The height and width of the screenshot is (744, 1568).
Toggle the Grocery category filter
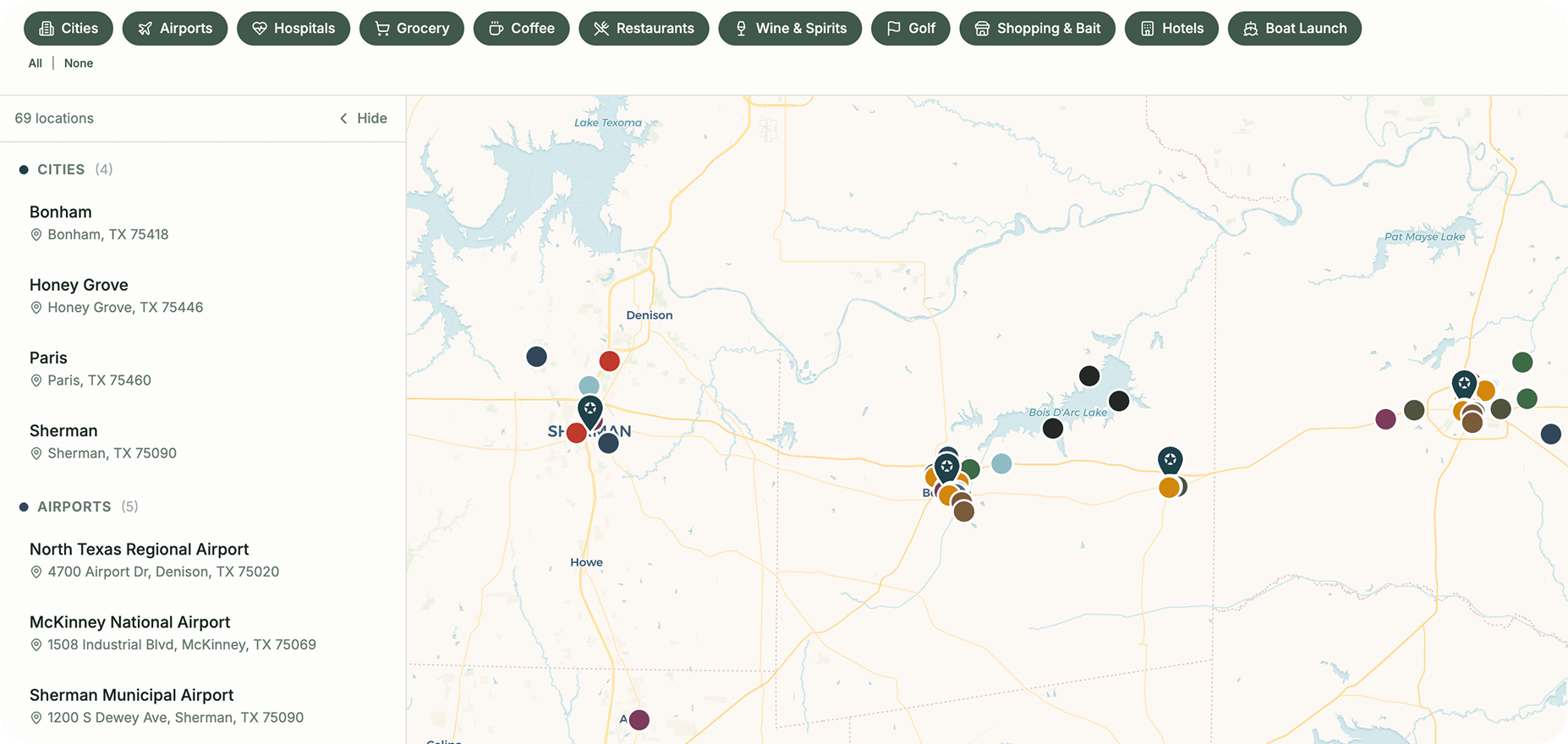(x=412, y=29)
